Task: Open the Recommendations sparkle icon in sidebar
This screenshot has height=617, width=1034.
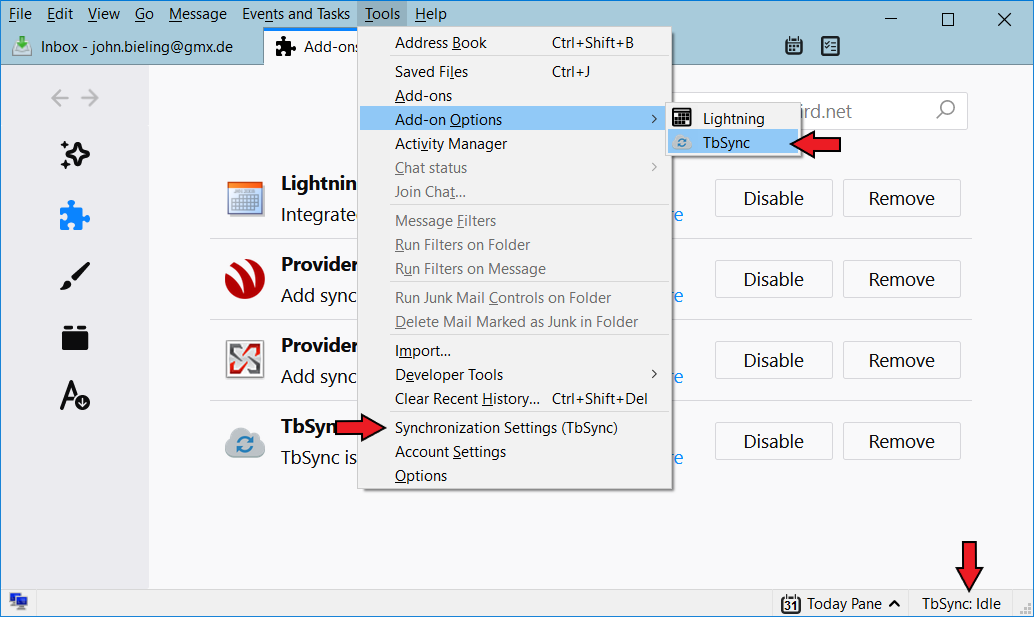Action: [x=75, y=154]
